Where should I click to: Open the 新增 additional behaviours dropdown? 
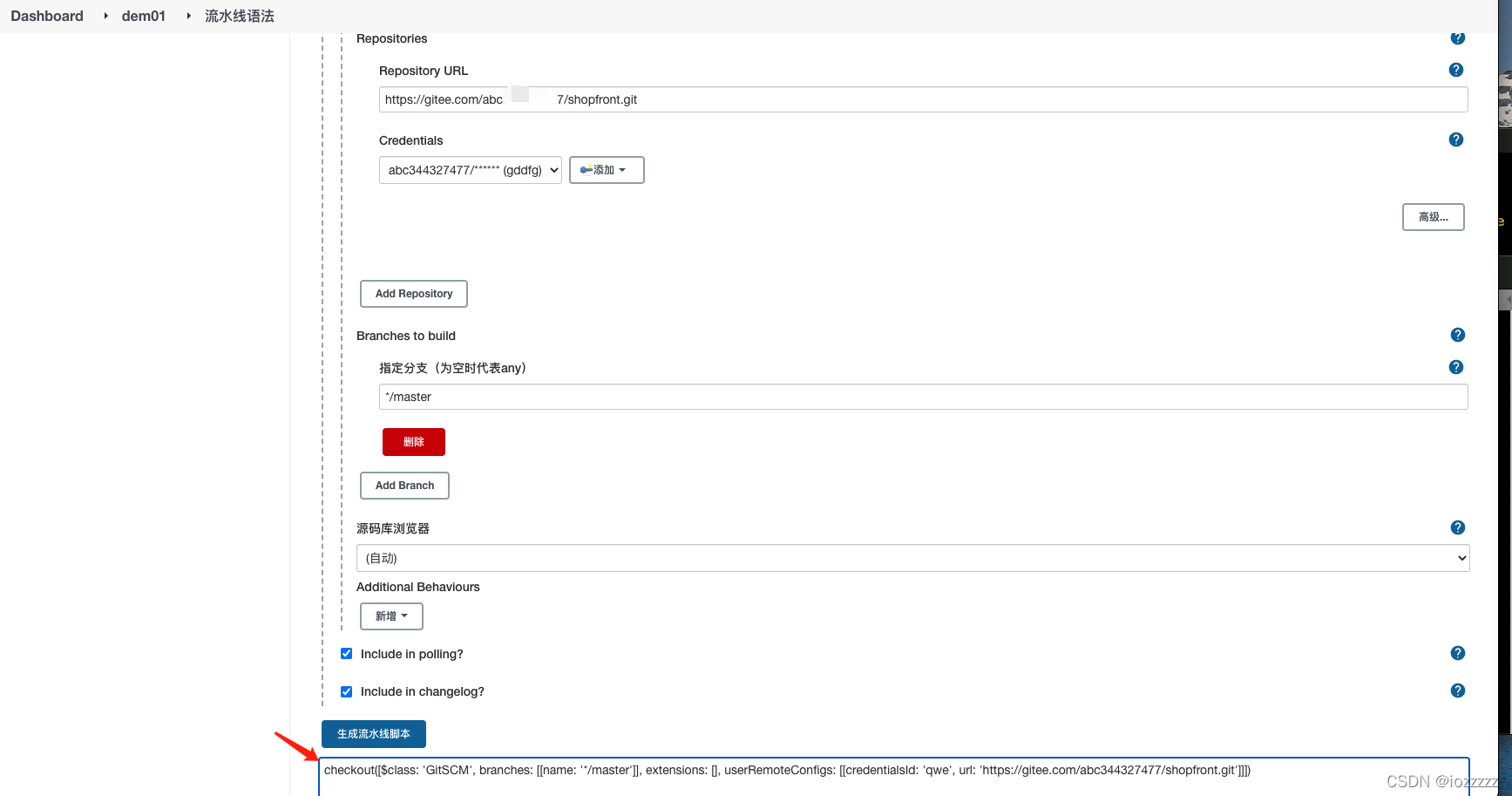[x=391, y=616]
